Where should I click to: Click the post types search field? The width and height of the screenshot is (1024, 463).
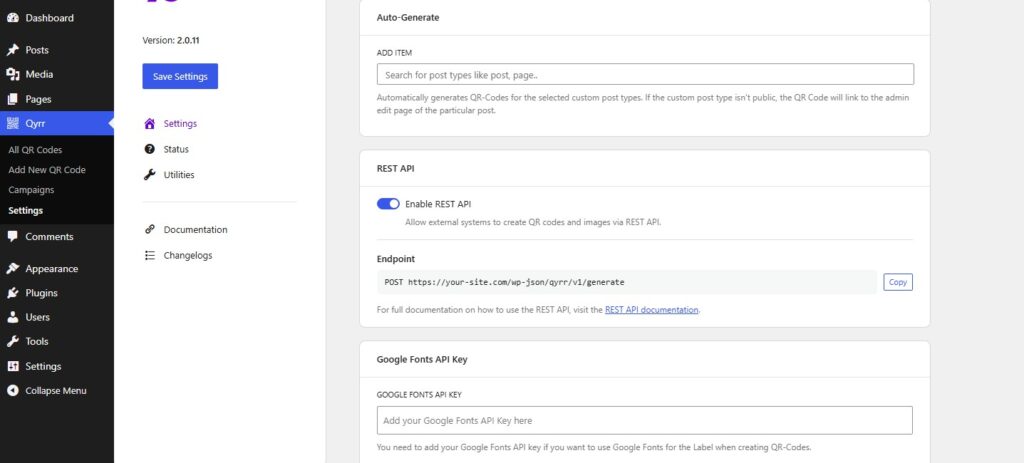click(645, 74)
